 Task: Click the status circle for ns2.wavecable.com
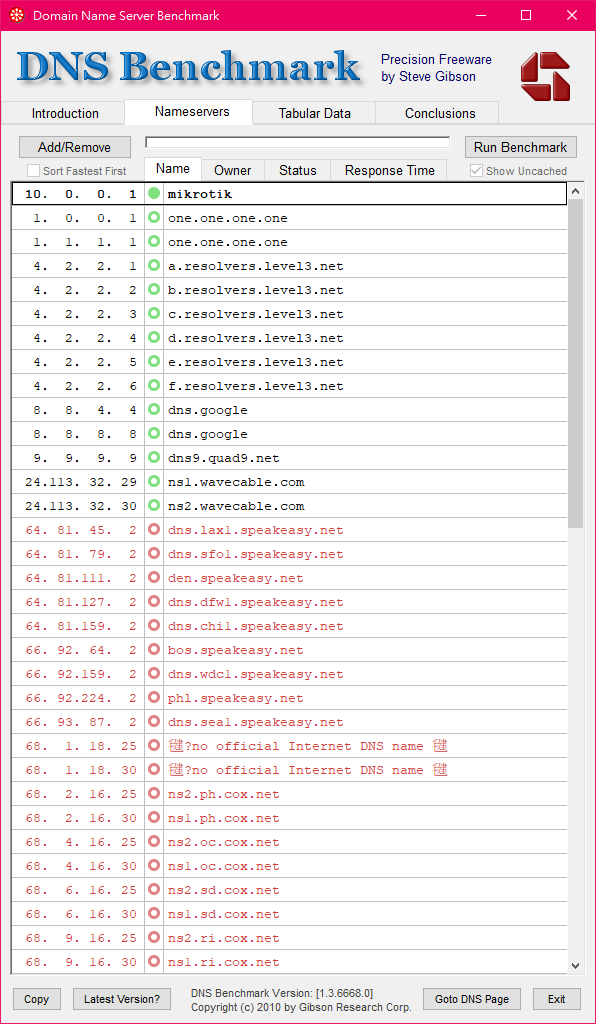[154, 505]
